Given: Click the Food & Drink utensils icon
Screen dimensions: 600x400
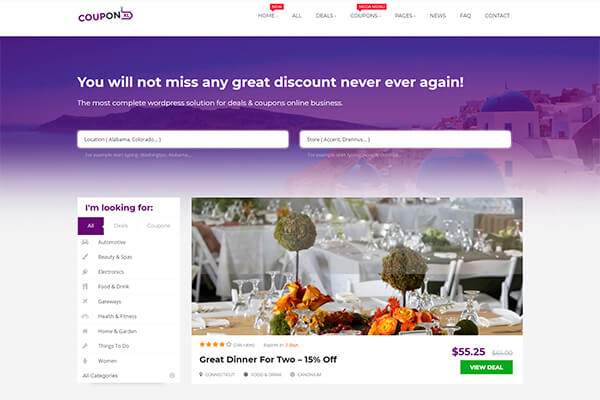Looking at the screenshot, I should [85, 286].
